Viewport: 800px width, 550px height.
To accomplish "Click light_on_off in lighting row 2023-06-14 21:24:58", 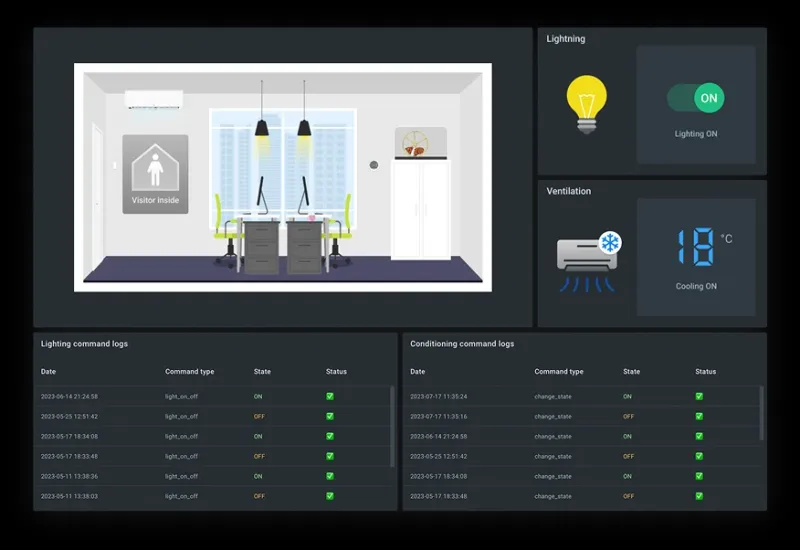I will (x=181, y=396).
